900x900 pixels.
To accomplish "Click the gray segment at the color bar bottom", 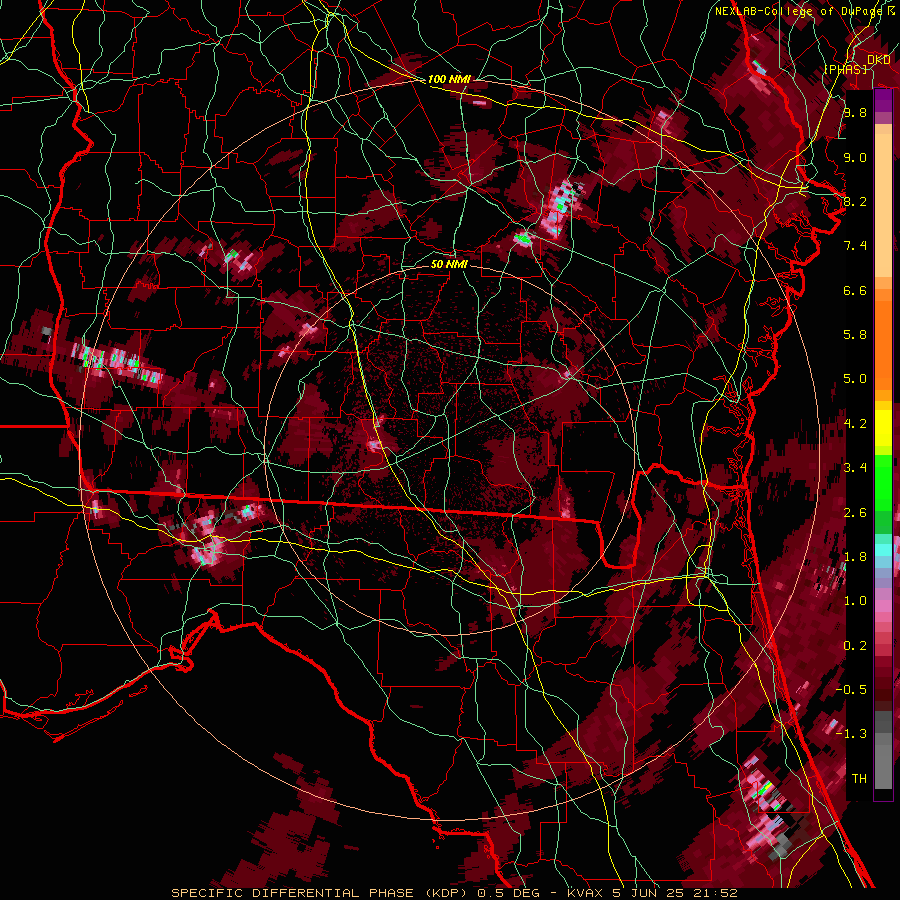I will (883, 761).
